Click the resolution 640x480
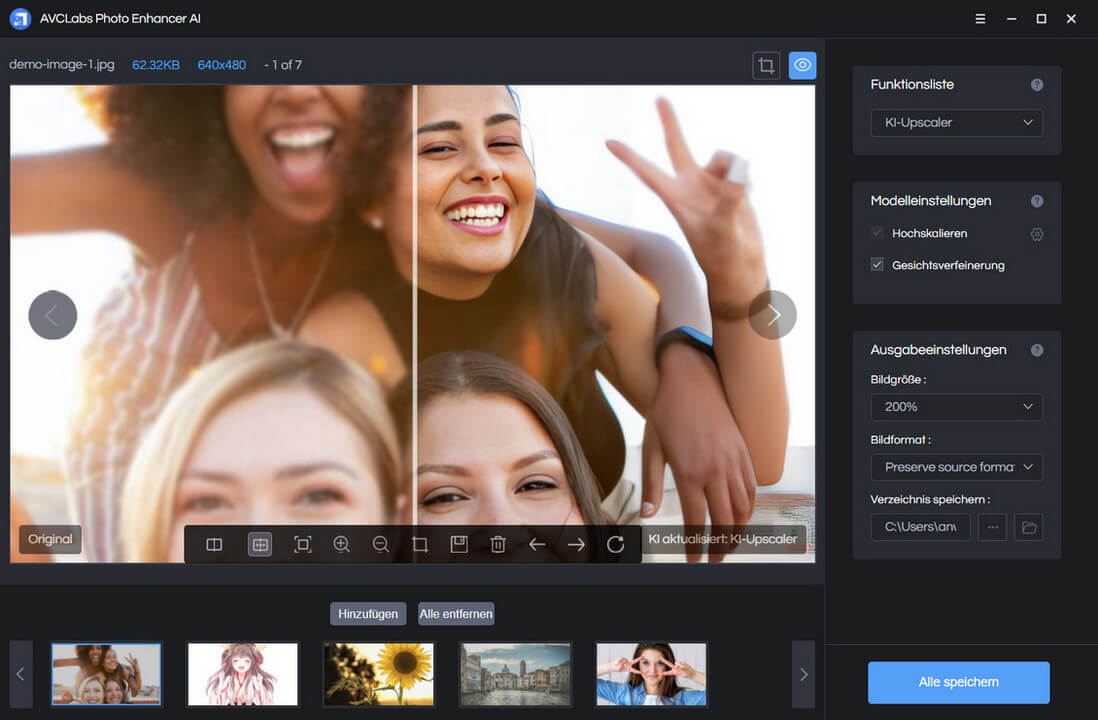This screenshot has height=720, width=1098. 222,65
